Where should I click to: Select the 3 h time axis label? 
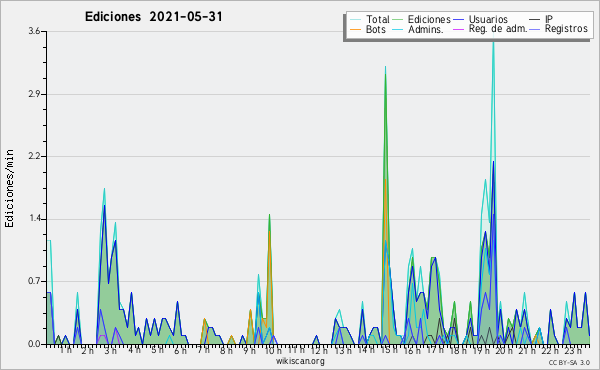pyautogui.click(x=111, y=350)
